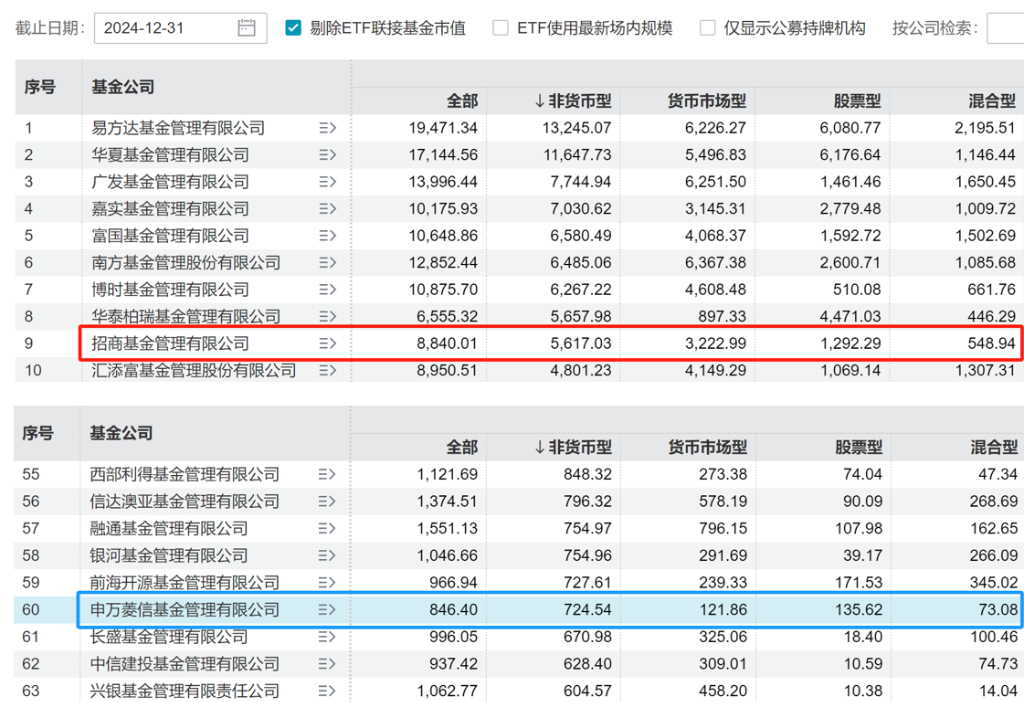1024x702 pixels.
Task: Select company name 长盛基金管理有限公司
Action: click(169, 637)
